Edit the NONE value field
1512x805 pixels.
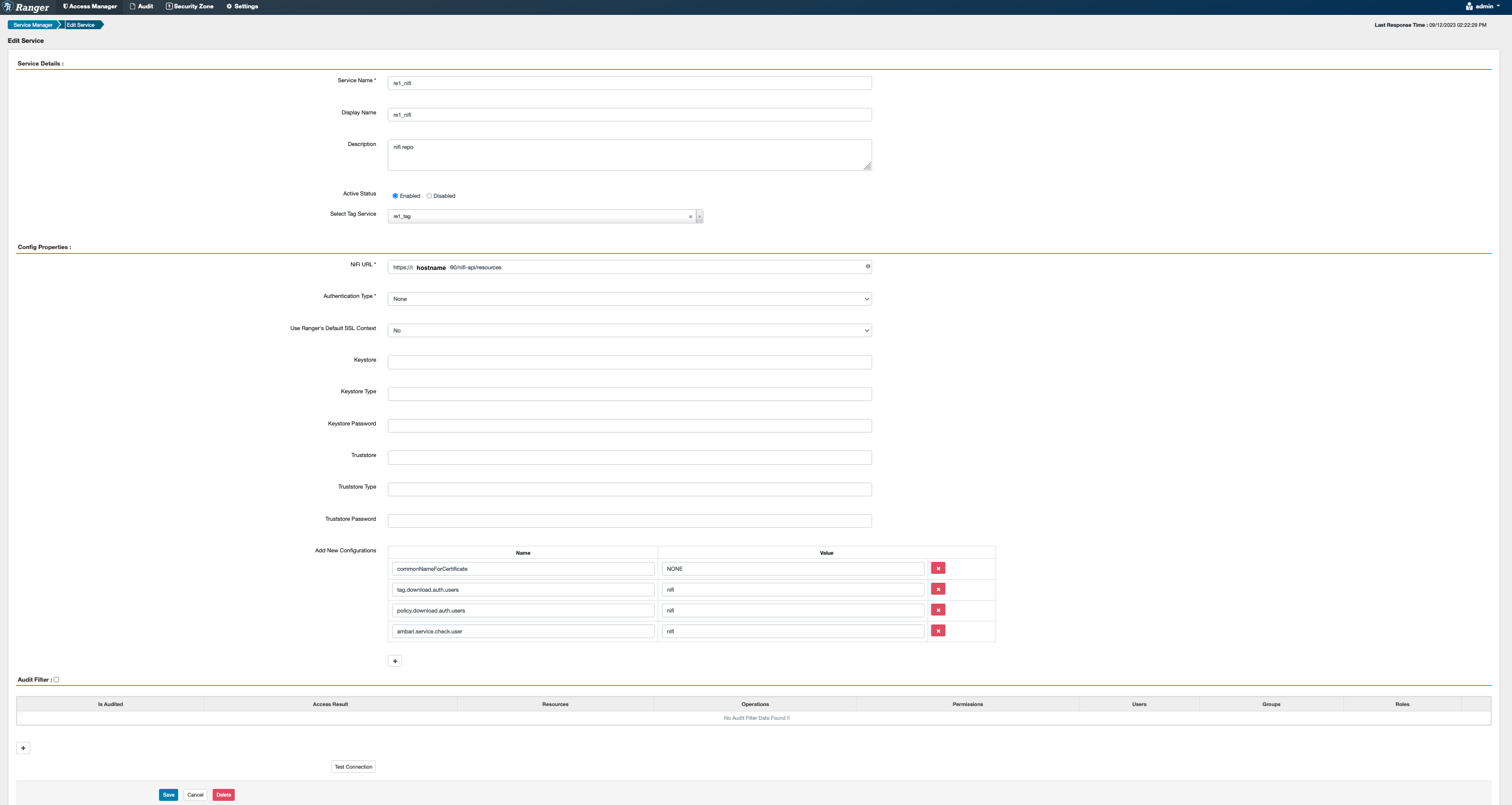click(x=793, y=569)
